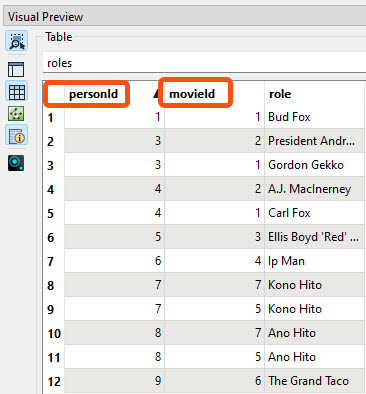Select the Visual Preview panel title
The height and width of the screenshot is (394, 366).
click(46, 17)
